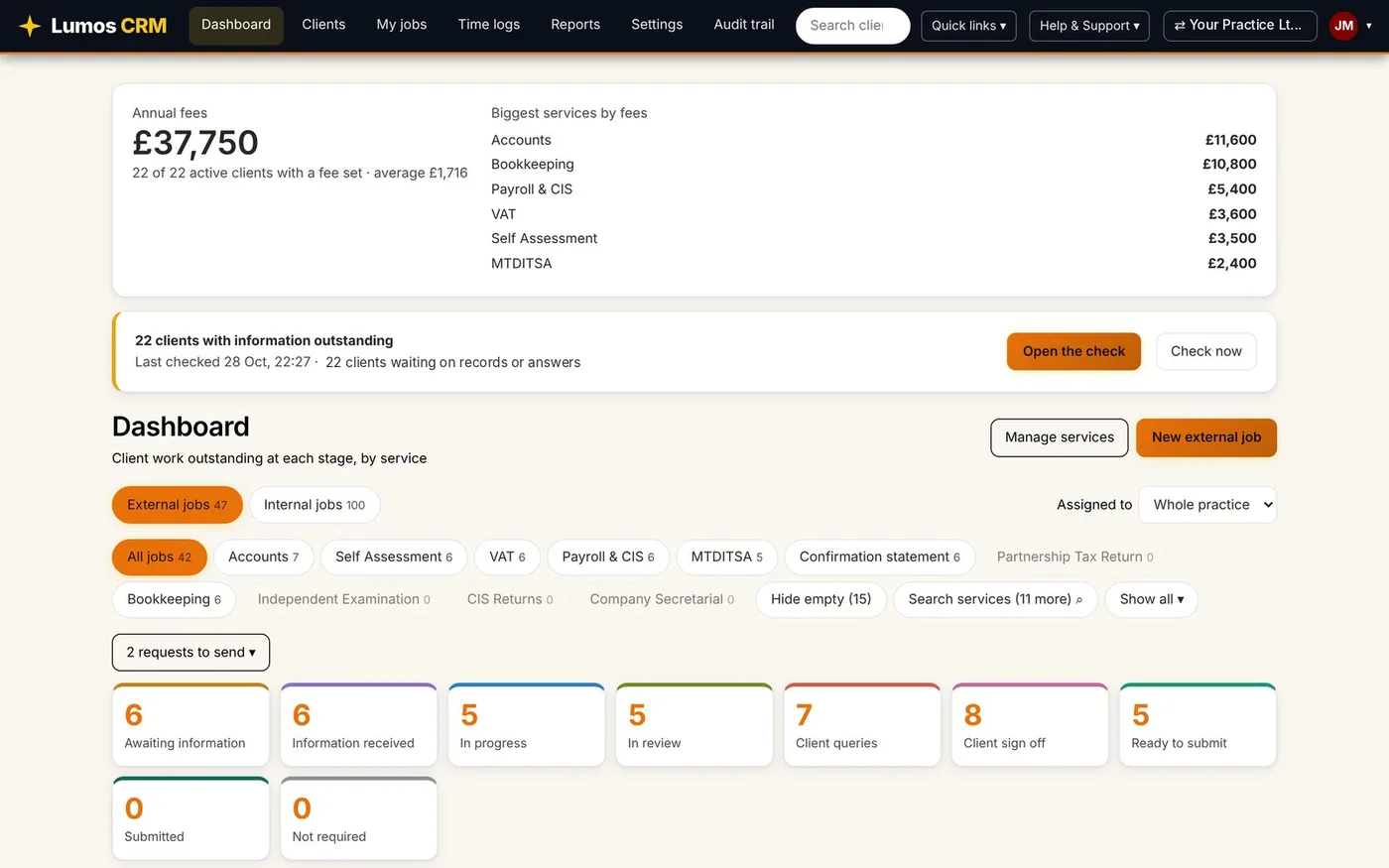
Task: Create a New external job
Action: coord(1206,437)
